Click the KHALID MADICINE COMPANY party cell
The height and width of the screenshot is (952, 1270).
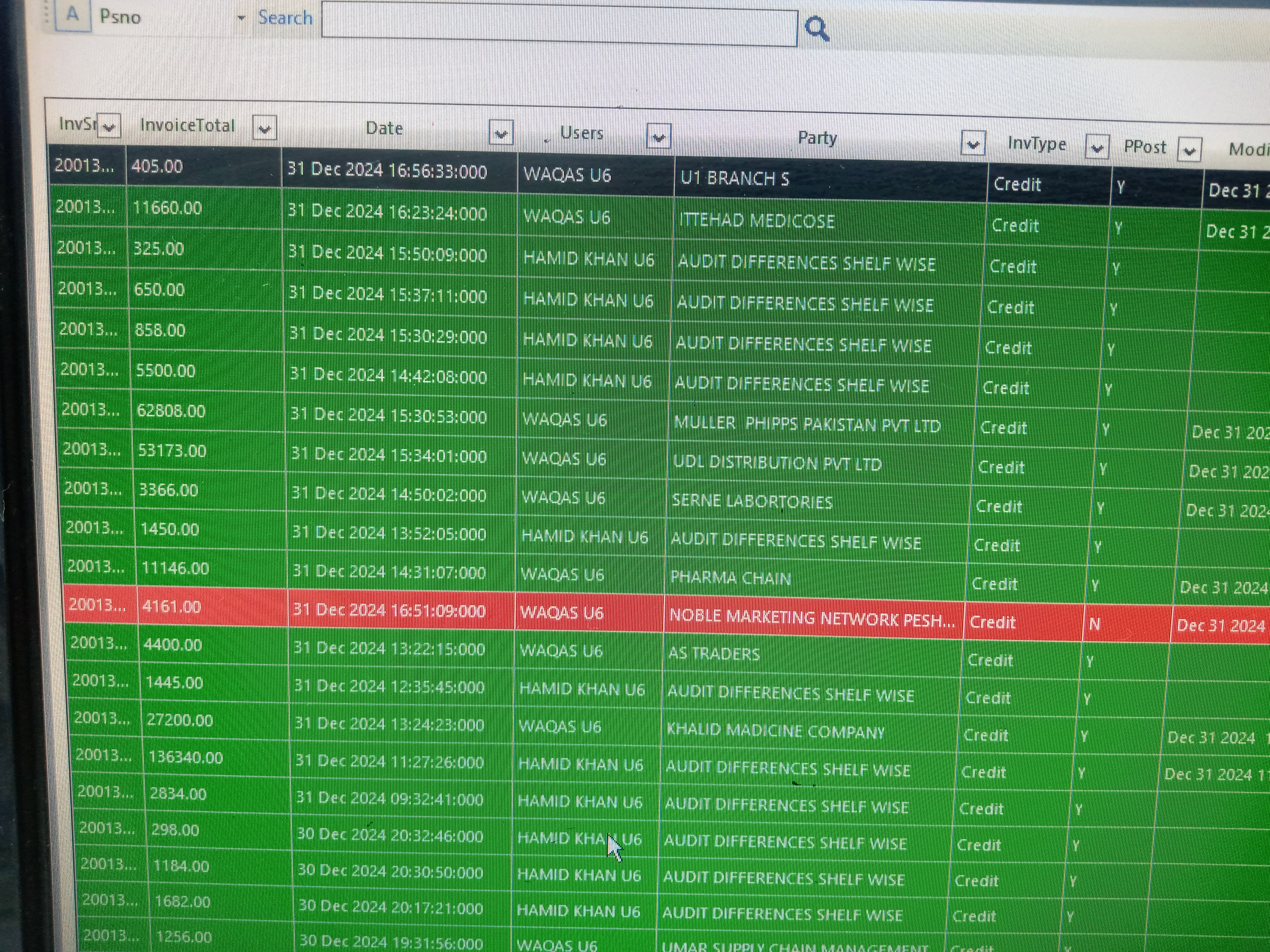pos(775,731)
